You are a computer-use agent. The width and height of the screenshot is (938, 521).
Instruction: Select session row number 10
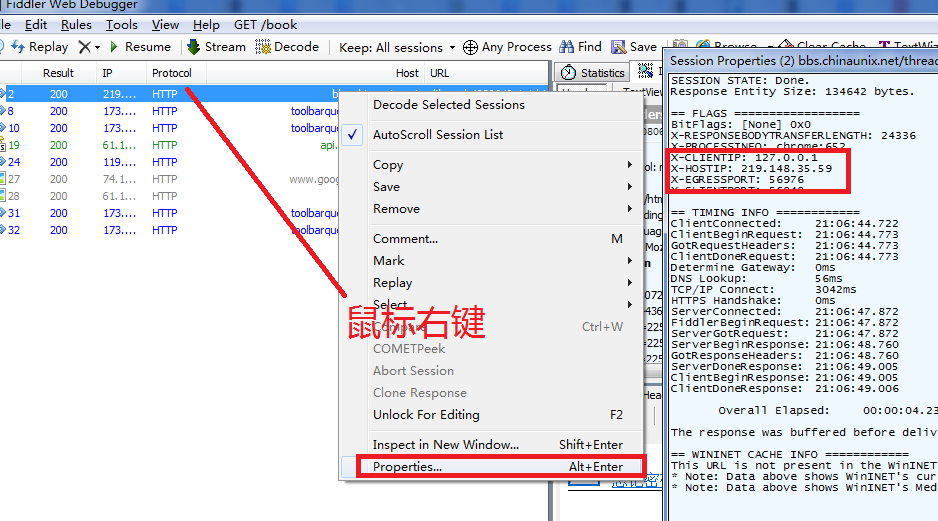pos(169,128)
